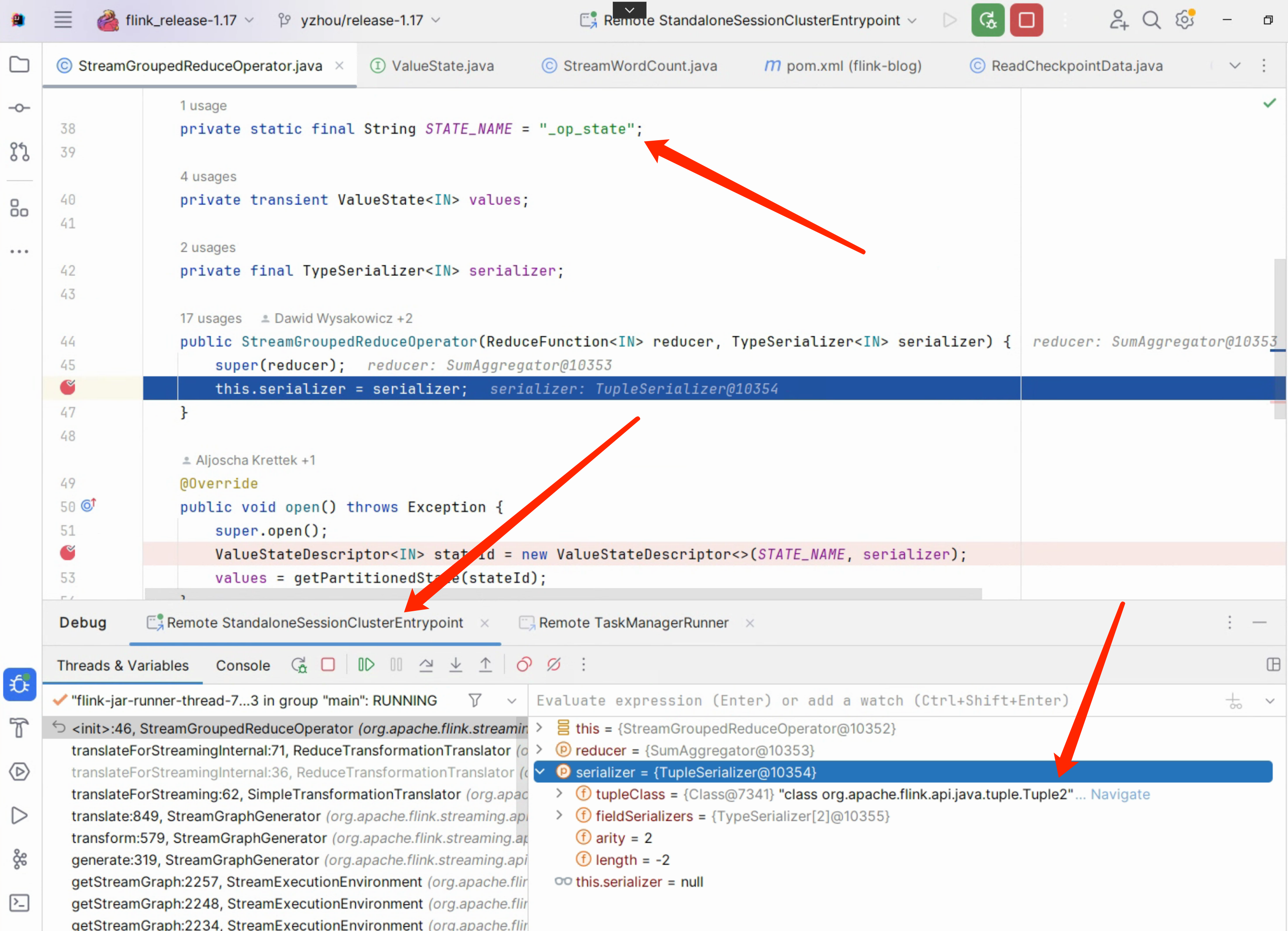This screenshot has width=1288, height=931.
Task: Open run configuration selector dropdown
Action: pos(749,20)
